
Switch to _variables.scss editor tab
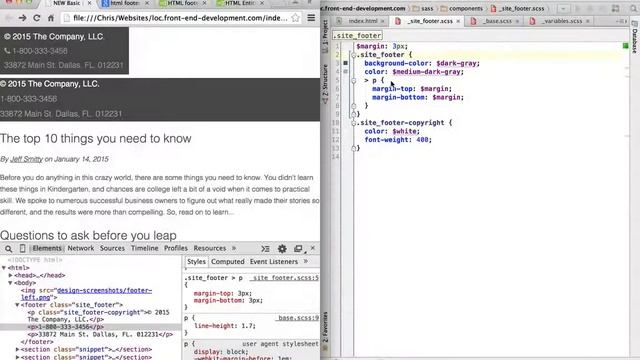pos(562,21)
